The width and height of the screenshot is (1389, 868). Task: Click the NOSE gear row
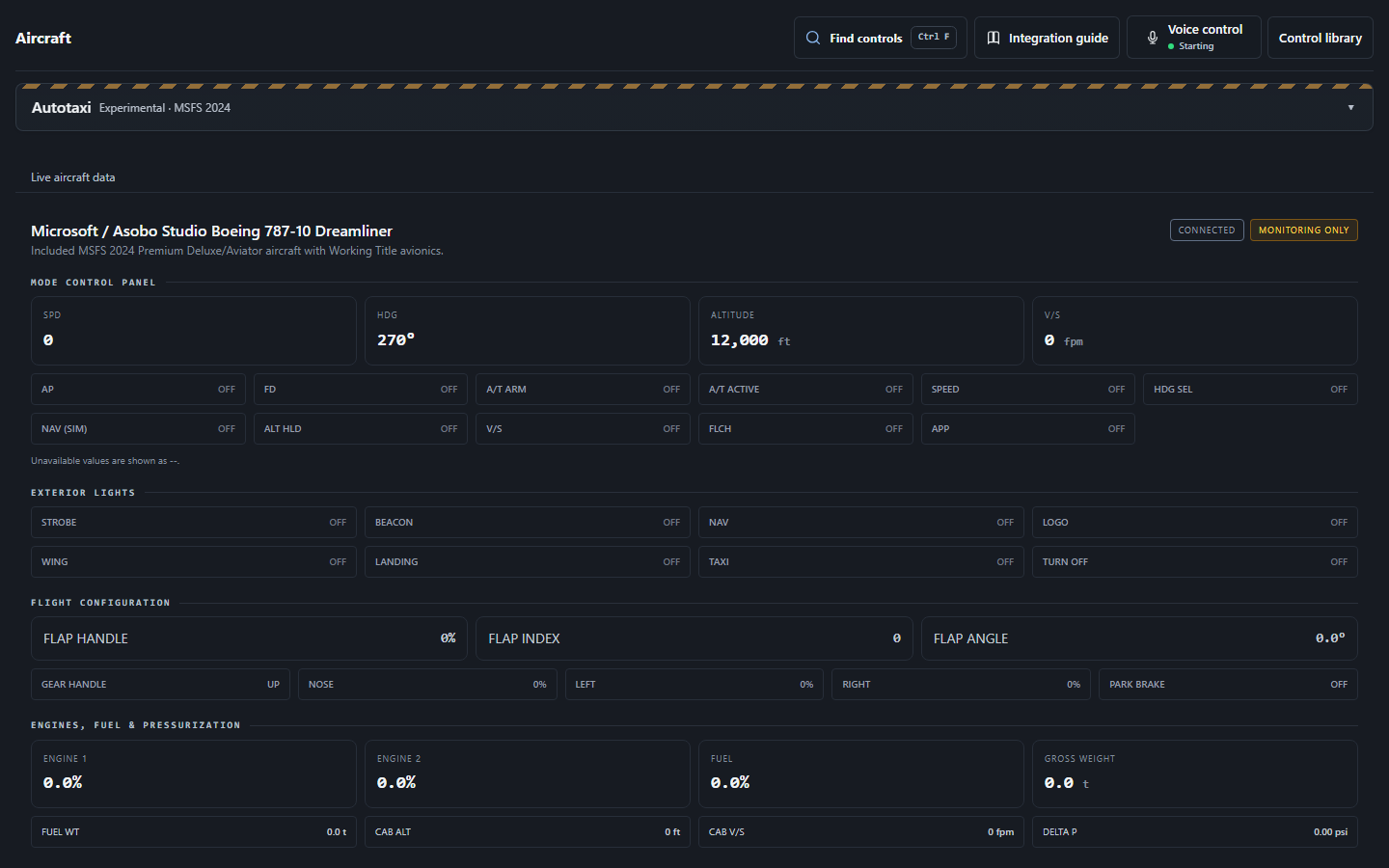click(x=427, y=685)
